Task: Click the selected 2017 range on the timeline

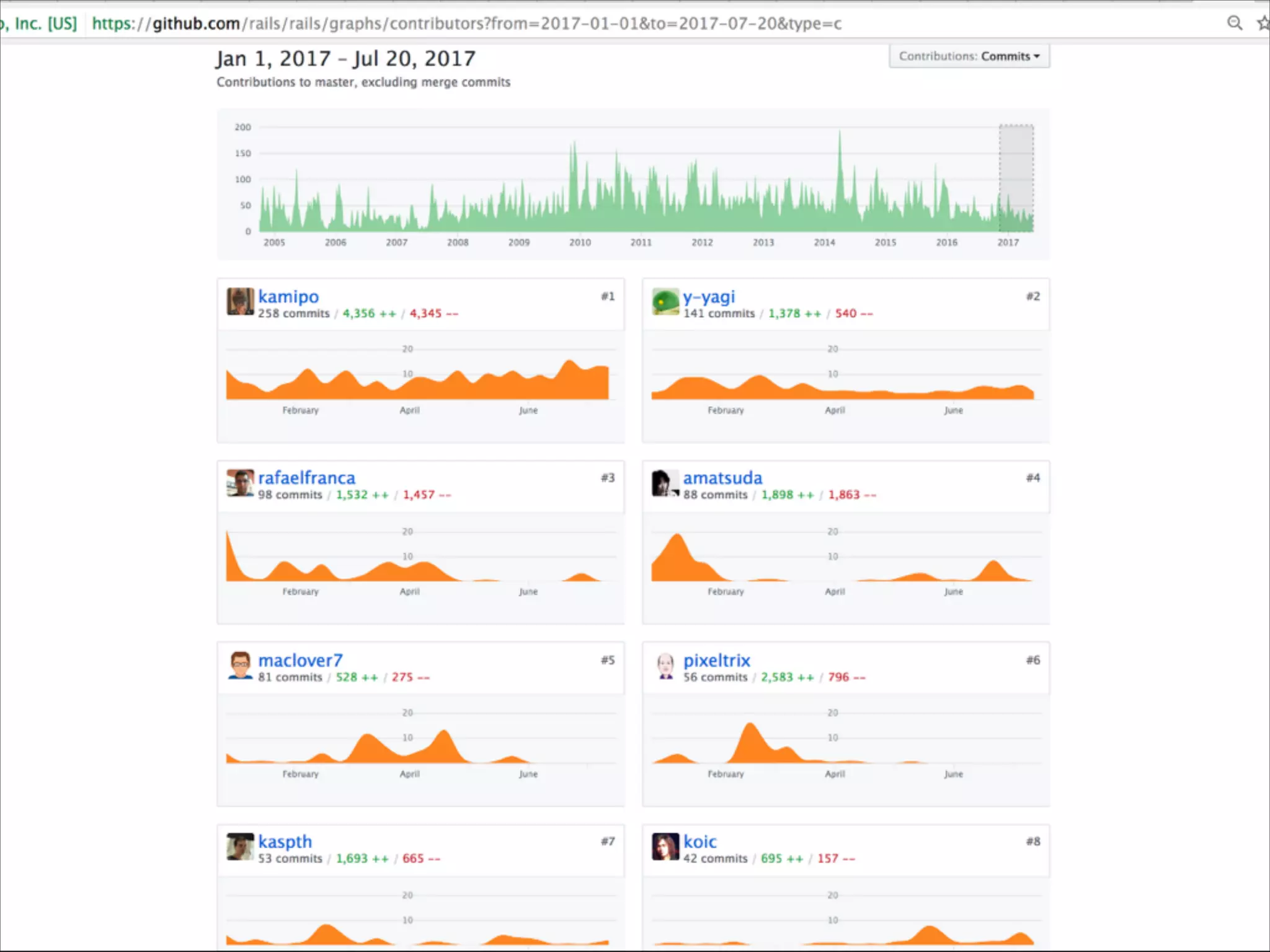Action: (x=1016, y=178)
